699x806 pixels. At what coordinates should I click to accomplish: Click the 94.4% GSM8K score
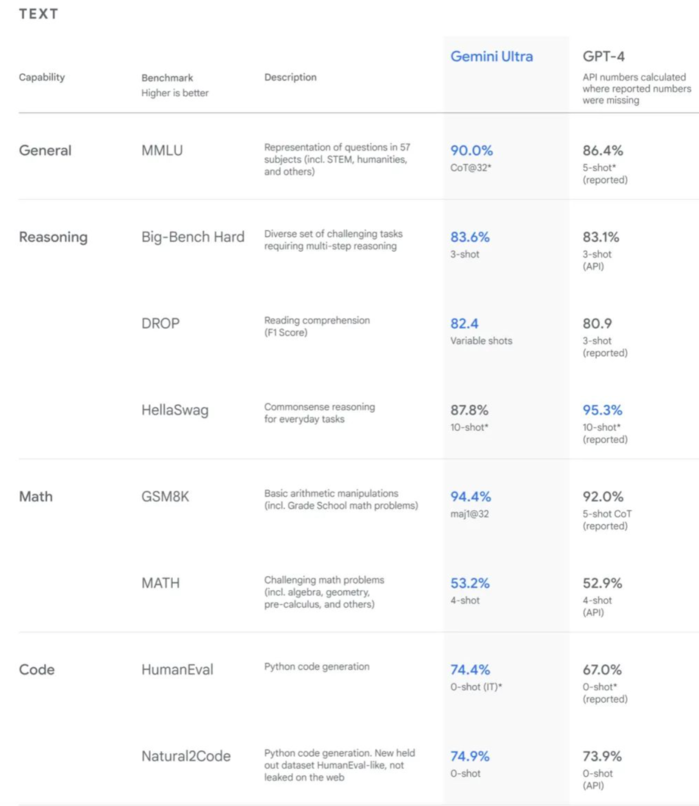pyautogui.click(x=474, y=496)
